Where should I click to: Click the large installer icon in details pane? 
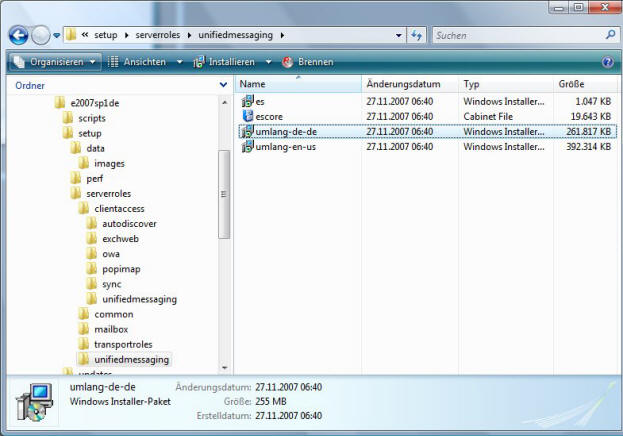point(35,403)
